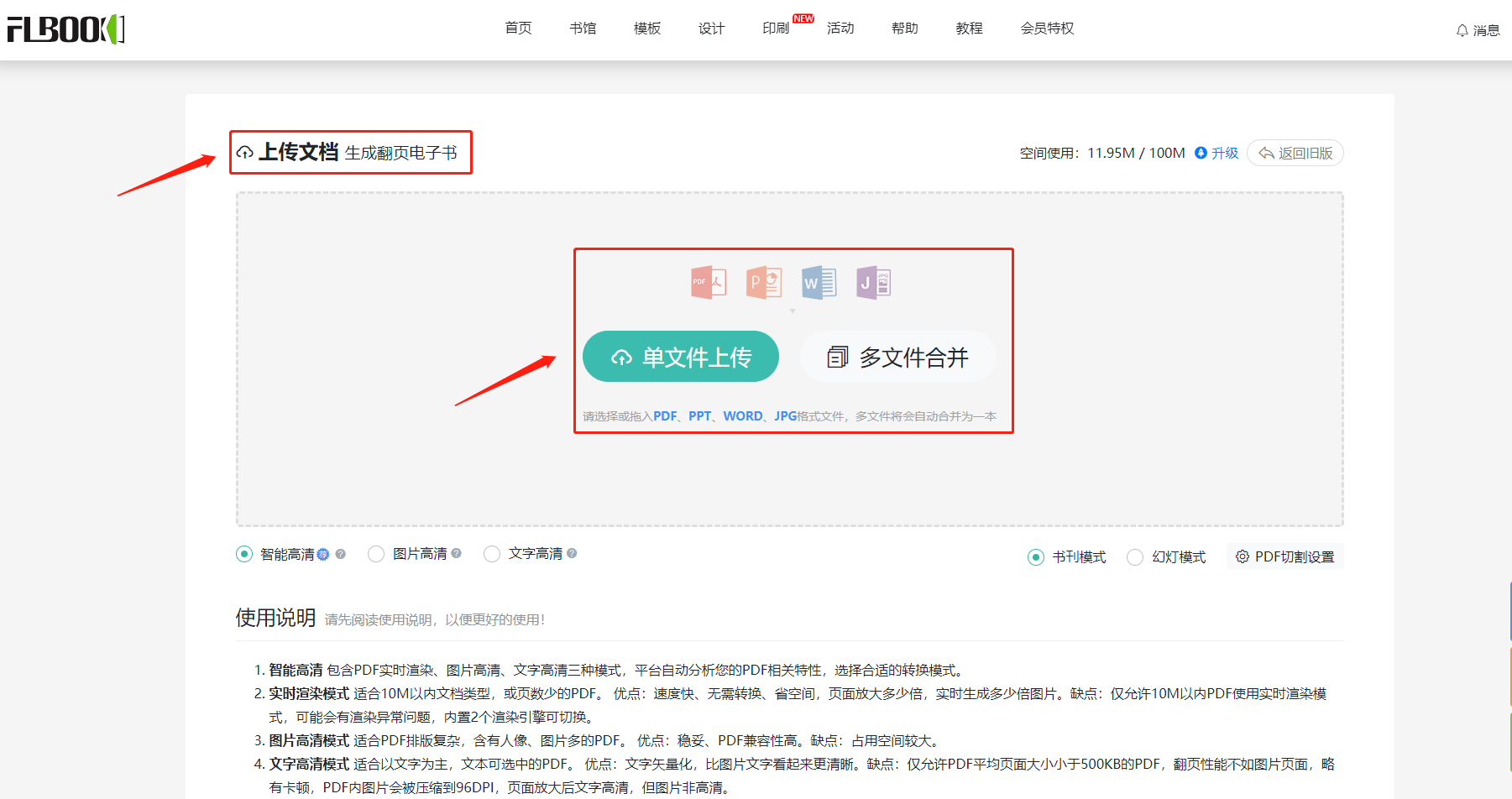The image size is (1512, 799).
Task: Click the 多文件合并 button
Action: pyautogui.click(x=898, y=357)
